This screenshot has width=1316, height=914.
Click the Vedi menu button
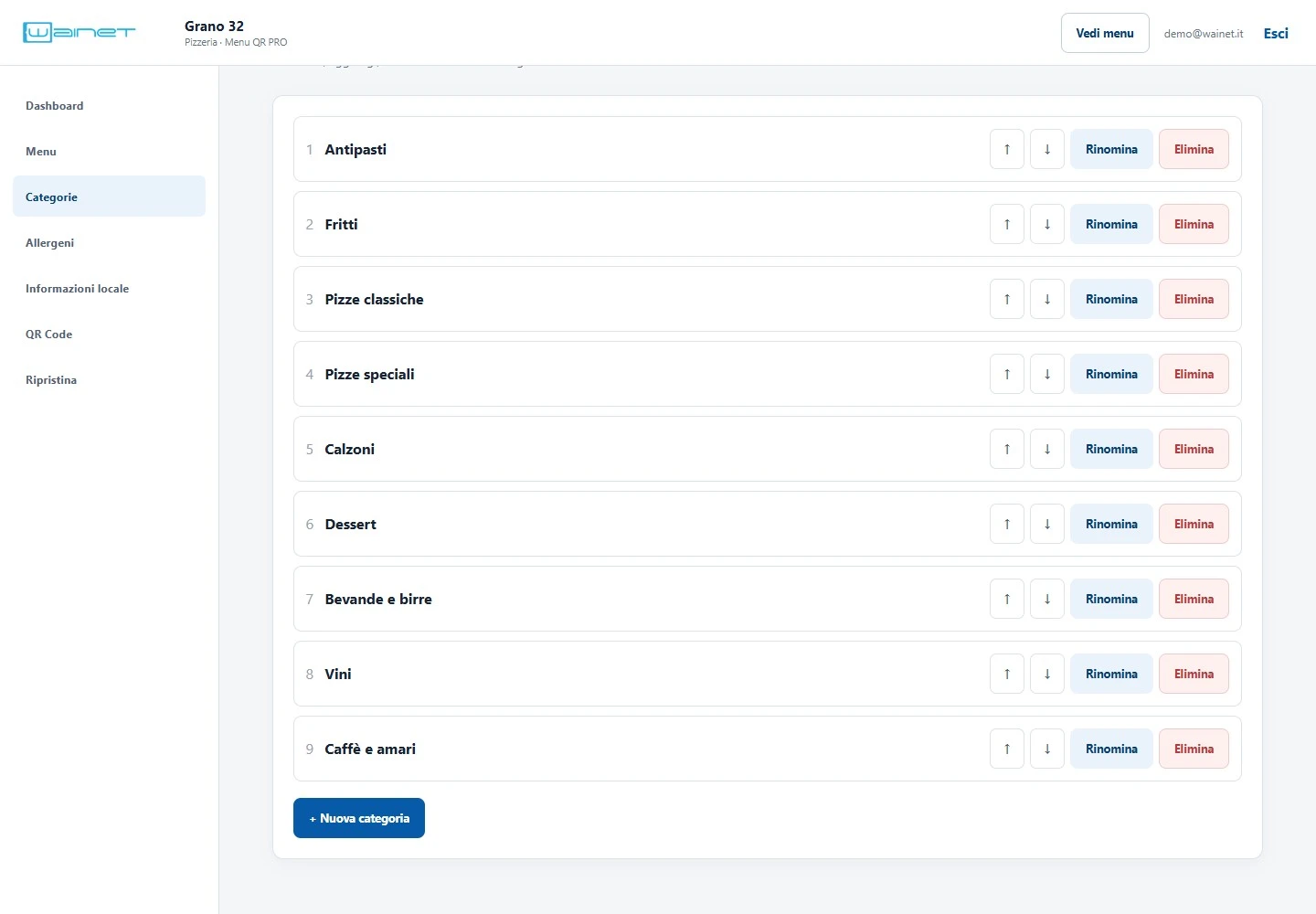click(x=1105, y=33)
